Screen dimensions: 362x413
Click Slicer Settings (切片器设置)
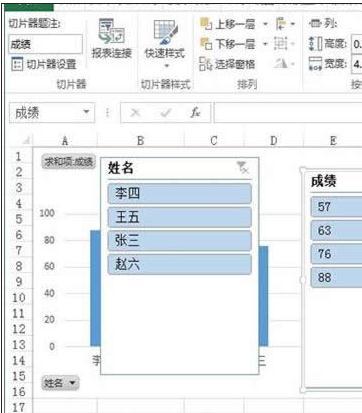pos(44,64)
